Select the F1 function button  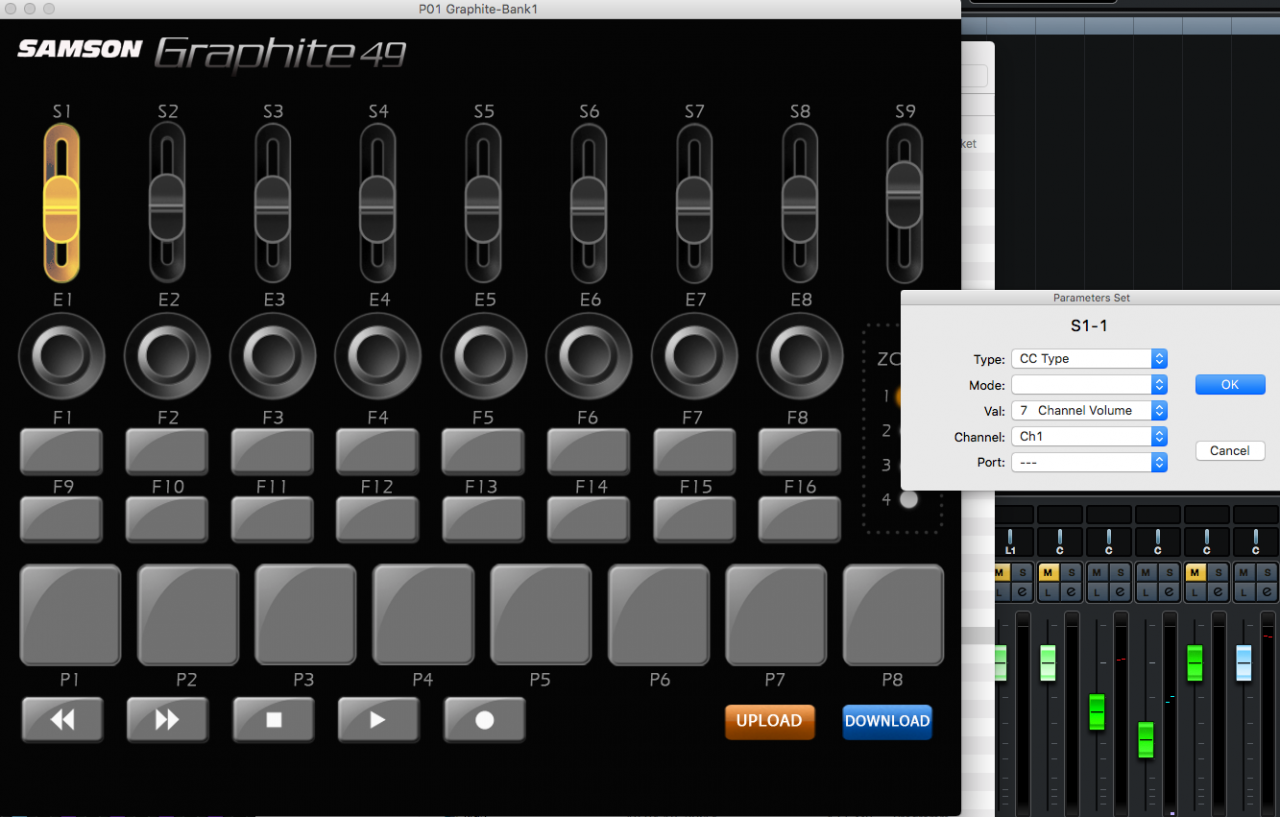62,451
